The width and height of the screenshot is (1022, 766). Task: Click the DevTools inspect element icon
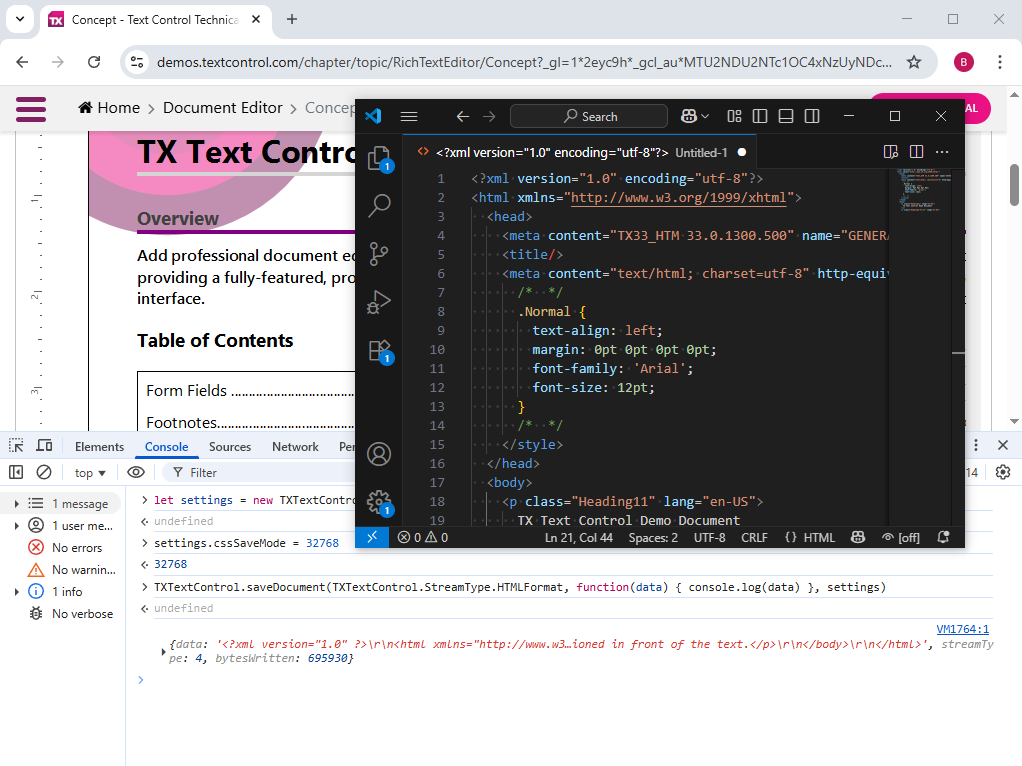point(17,446)
